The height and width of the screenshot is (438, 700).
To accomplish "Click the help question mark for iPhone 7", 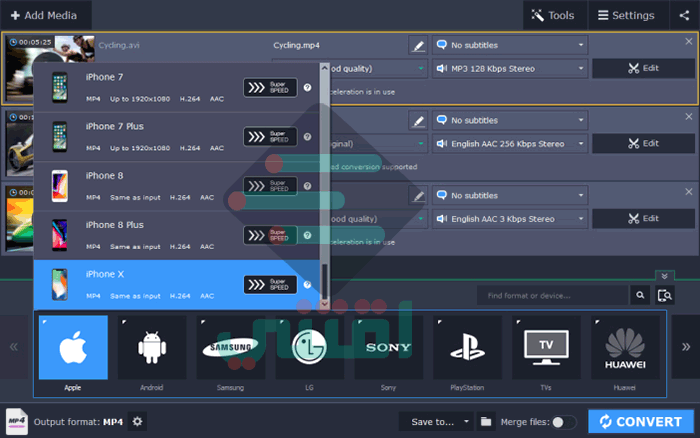I will 307,88.
